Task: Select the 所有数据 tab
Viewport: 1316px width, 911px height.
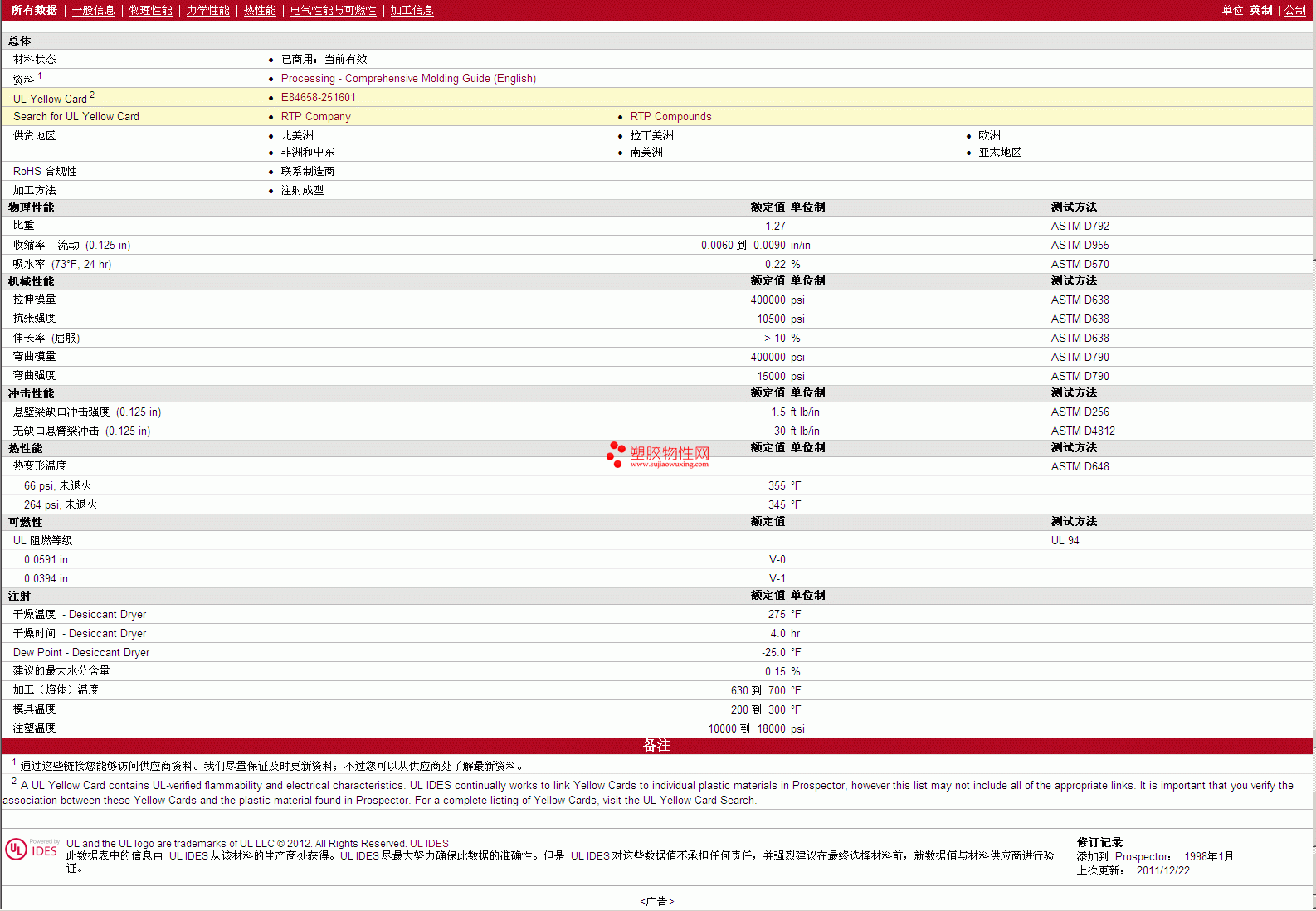Action: (x=34, y=10)
